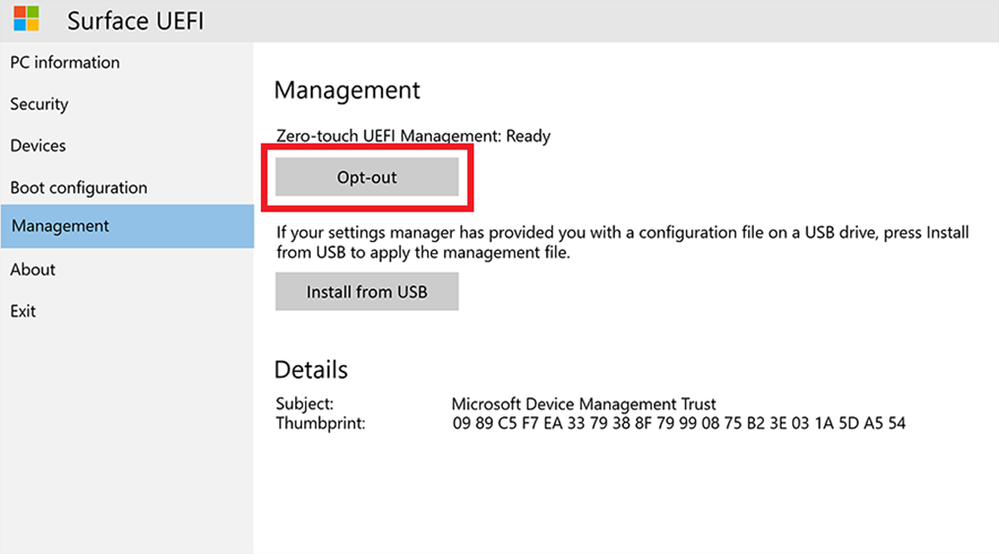Click the Surface UEFI title text
Viewport: 999px width, 554px height.
[x=135, y=20]
